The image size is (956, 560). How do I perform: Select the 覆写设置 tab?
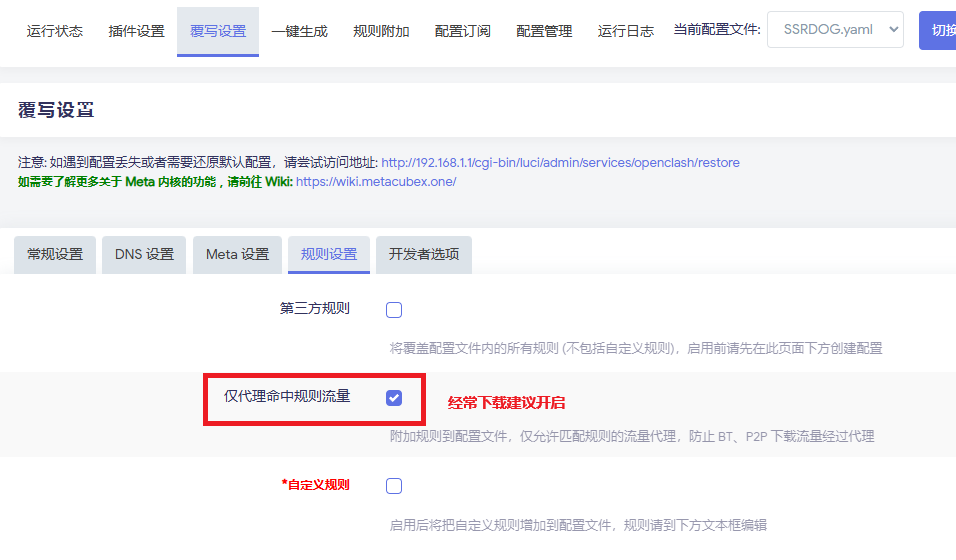tap(218, 31)
